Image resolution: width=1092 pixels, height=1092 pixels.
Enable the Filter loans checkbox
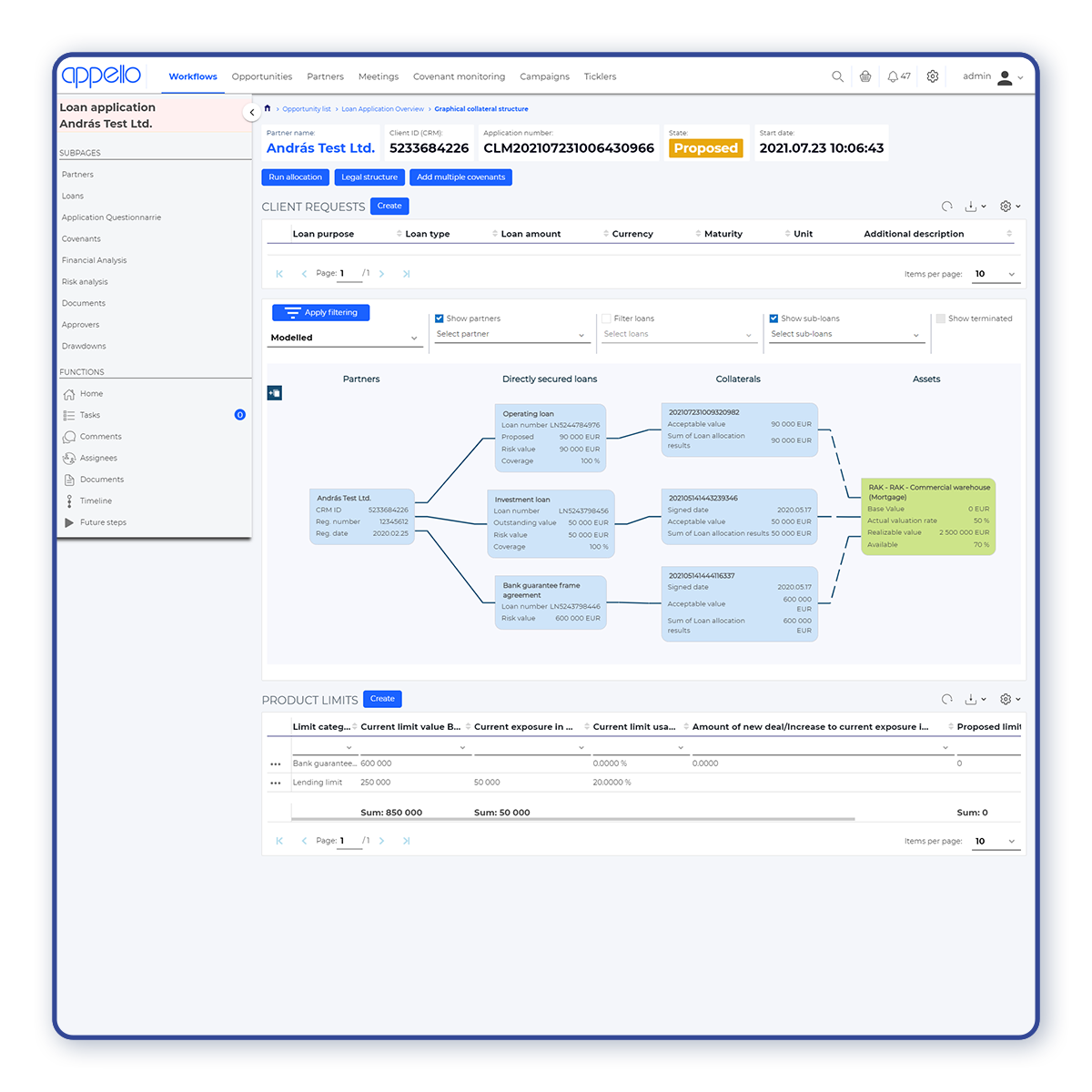(x=606, y=318)
